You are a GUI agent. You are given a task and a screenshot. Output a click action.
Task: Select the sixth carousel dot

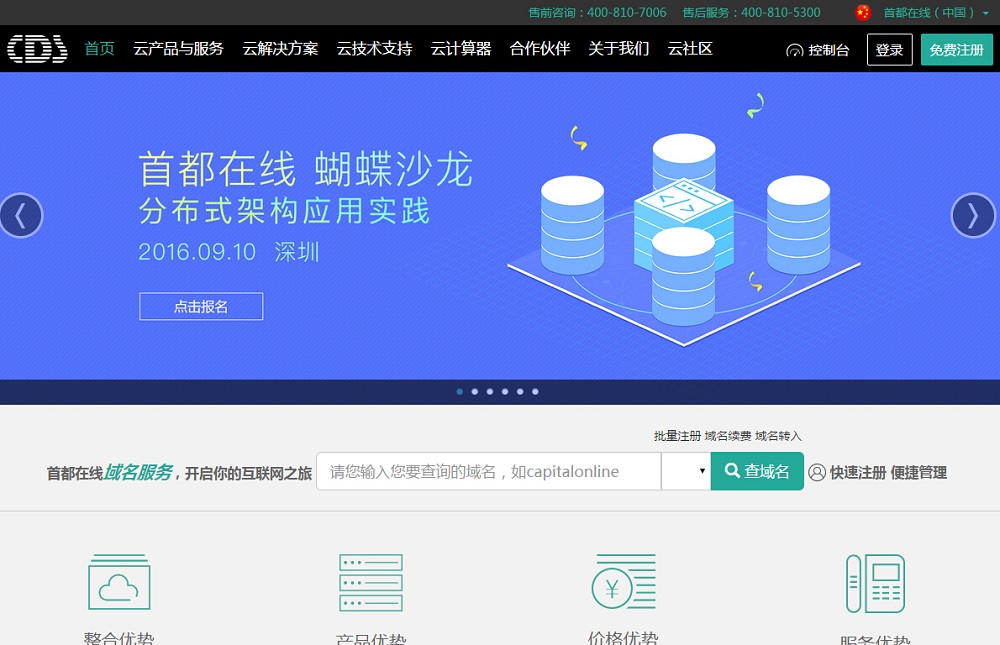tap(535, 392)
